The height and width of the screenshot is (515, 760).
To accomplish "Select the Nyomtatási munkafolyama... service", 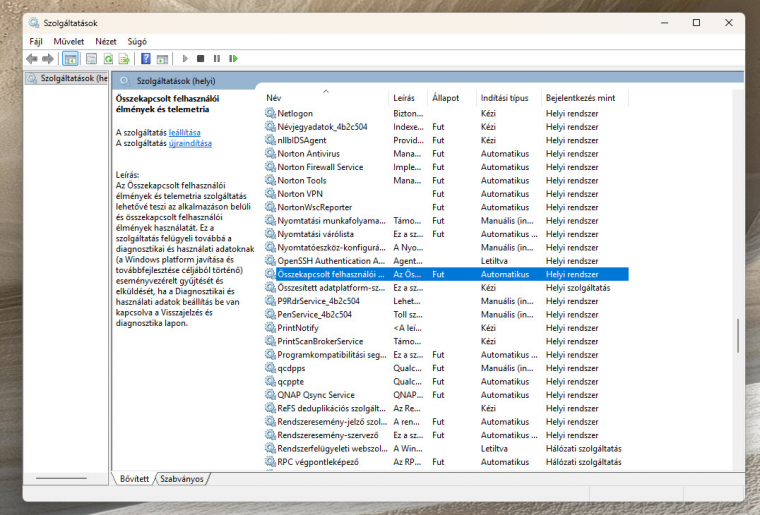I will click(446, 220).
